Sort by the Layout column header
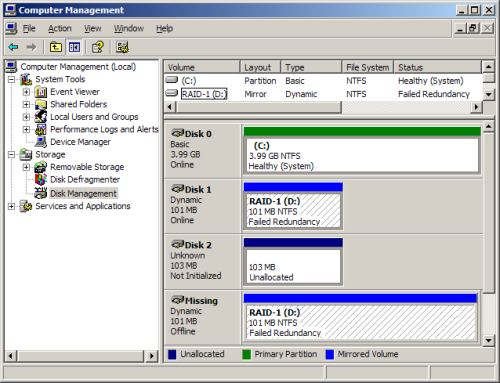This screenshot has width=500, height=383. [x=261, y=67]
